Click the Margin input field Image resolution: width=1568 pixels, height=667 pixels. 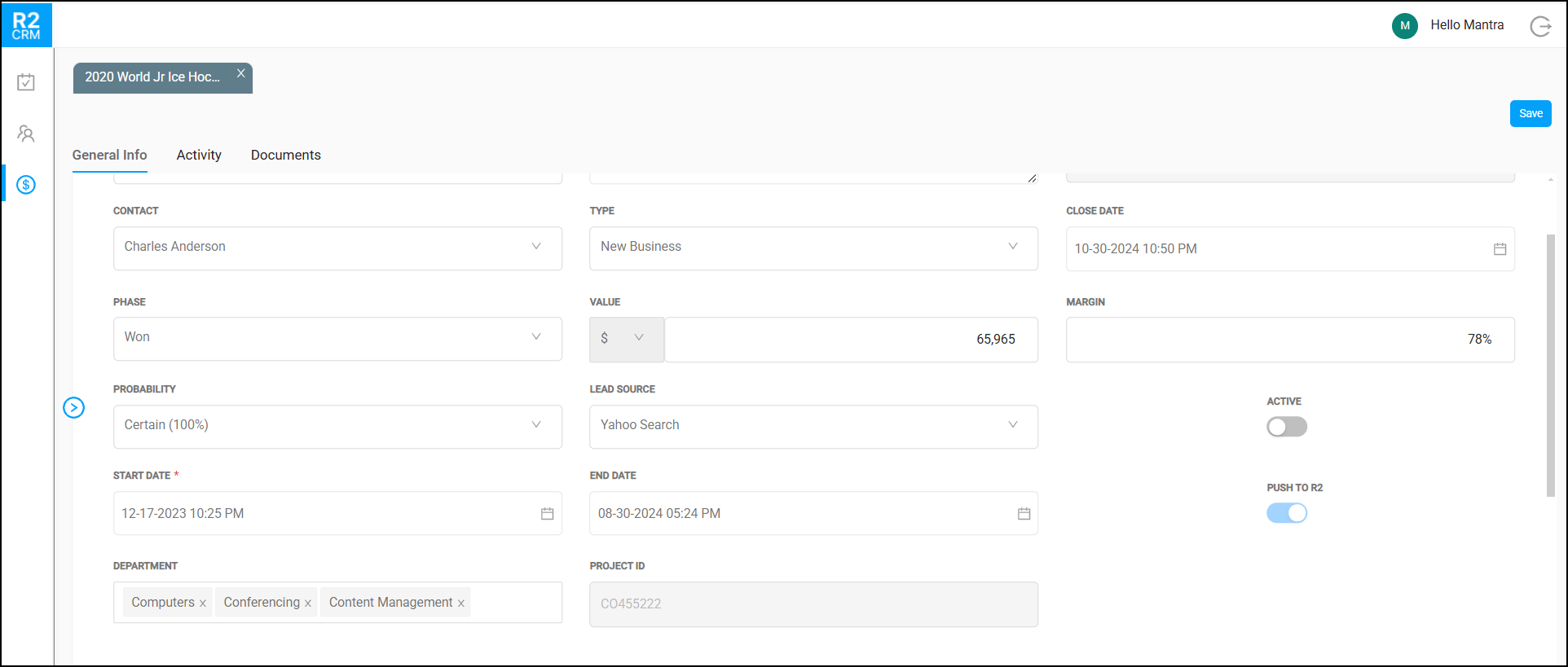1289,340
